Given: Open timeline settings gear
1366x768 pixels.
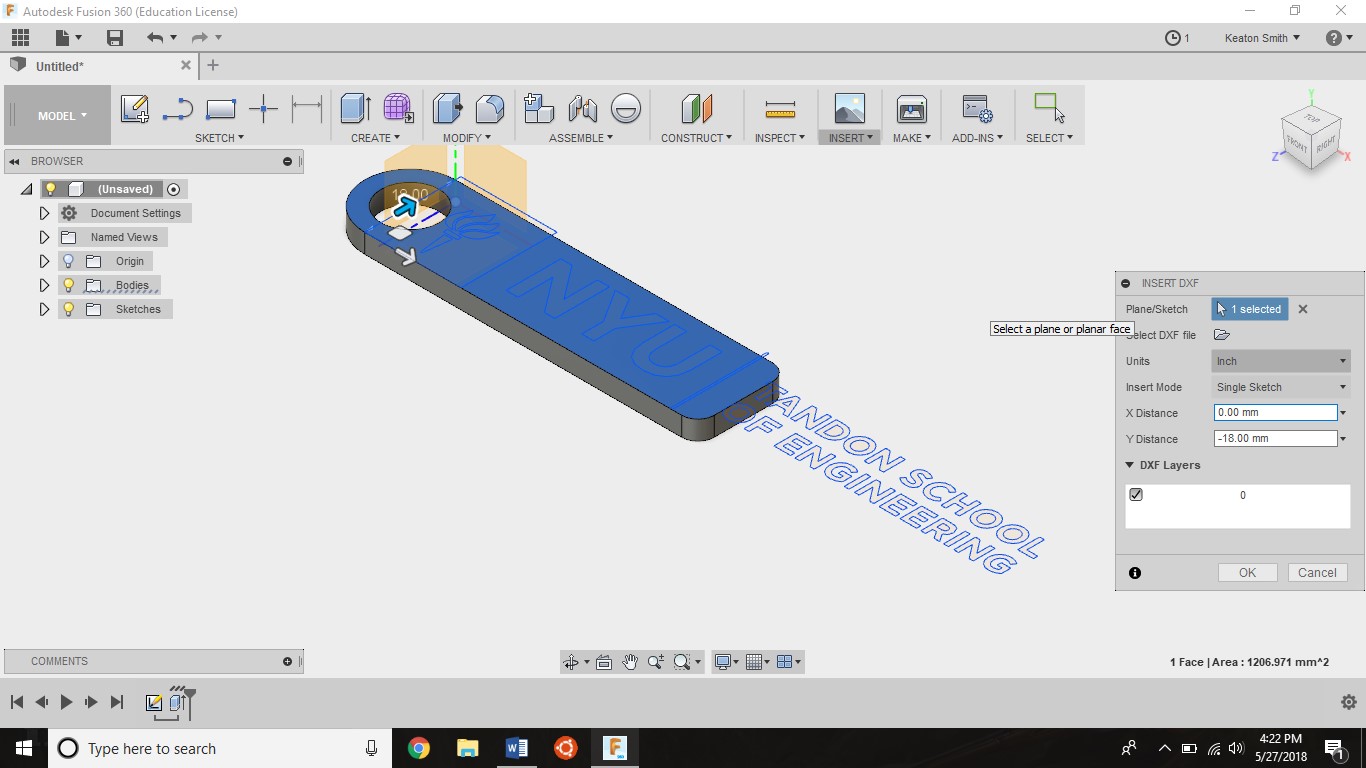Looking at the screenshot, I should click(x=1348, y=702).
